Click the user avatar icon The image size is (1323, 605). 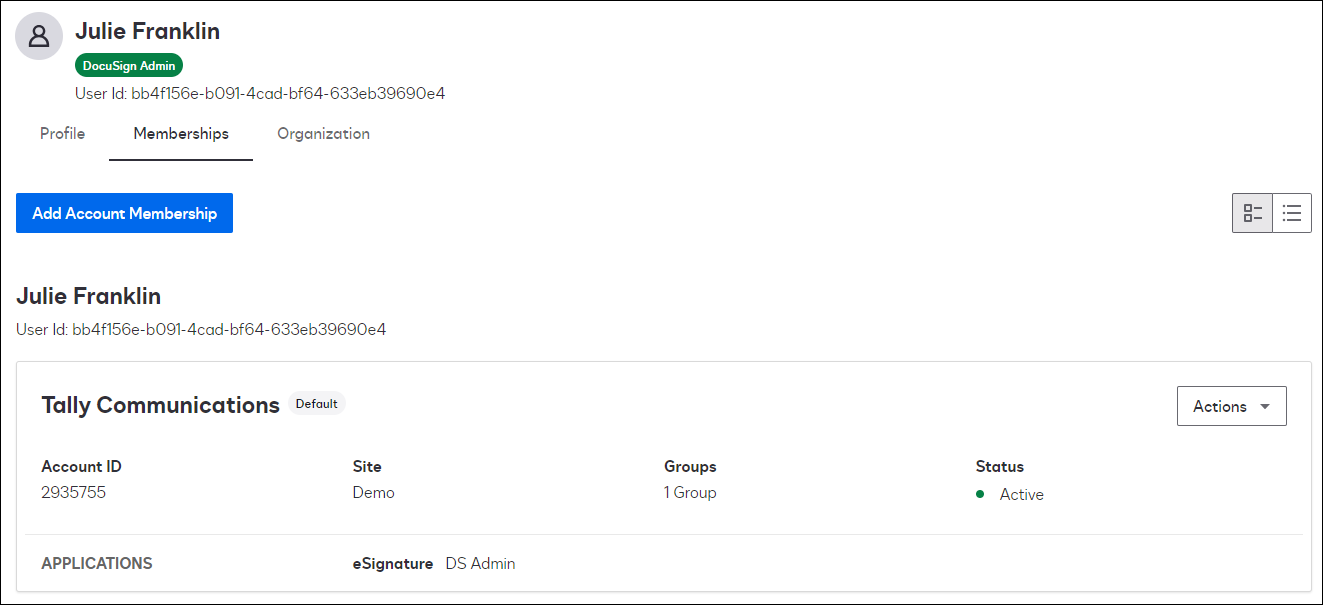pyautogui.click(x=39, y=37)
